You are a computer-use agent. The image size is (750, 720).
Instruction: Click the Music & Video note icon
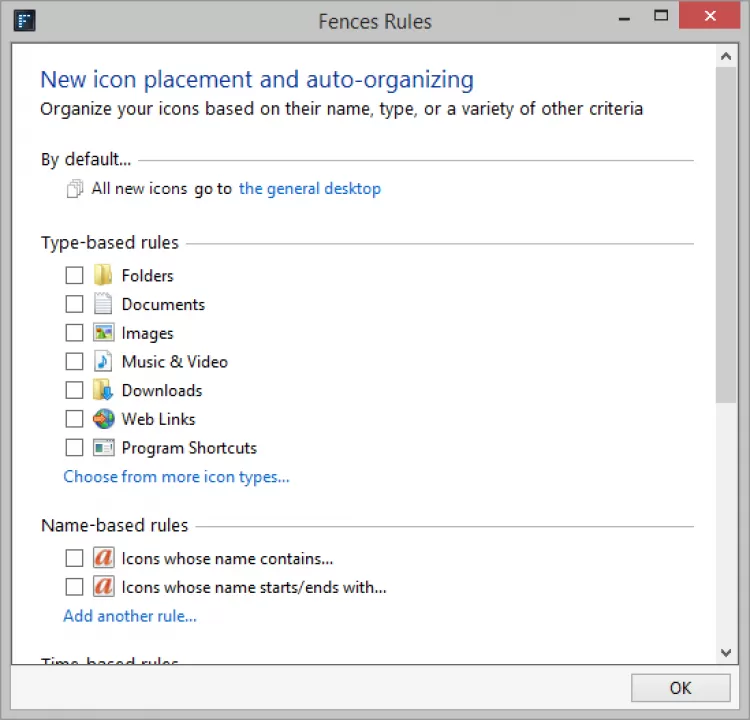[x=103, y=361]
